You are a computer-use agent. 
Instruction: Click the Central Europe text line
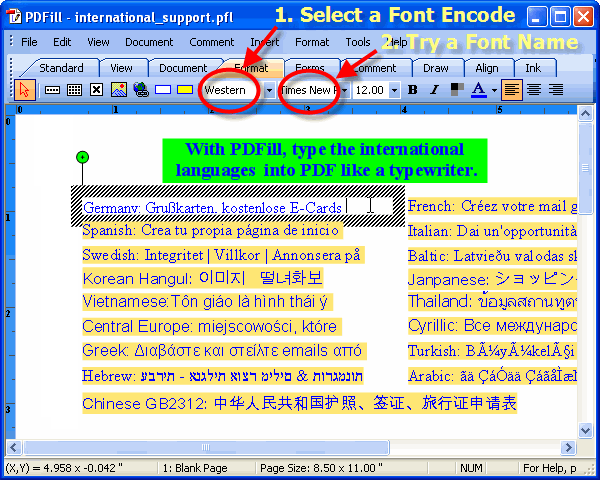click(212, 327)
